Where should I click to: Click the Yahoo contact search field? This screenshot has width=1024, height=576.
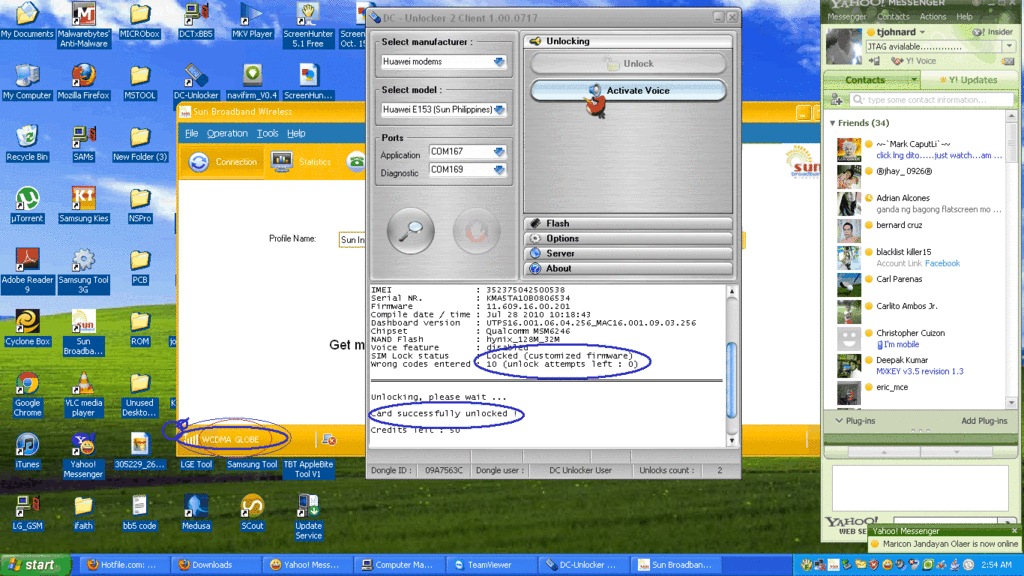(x=933, y=100)
